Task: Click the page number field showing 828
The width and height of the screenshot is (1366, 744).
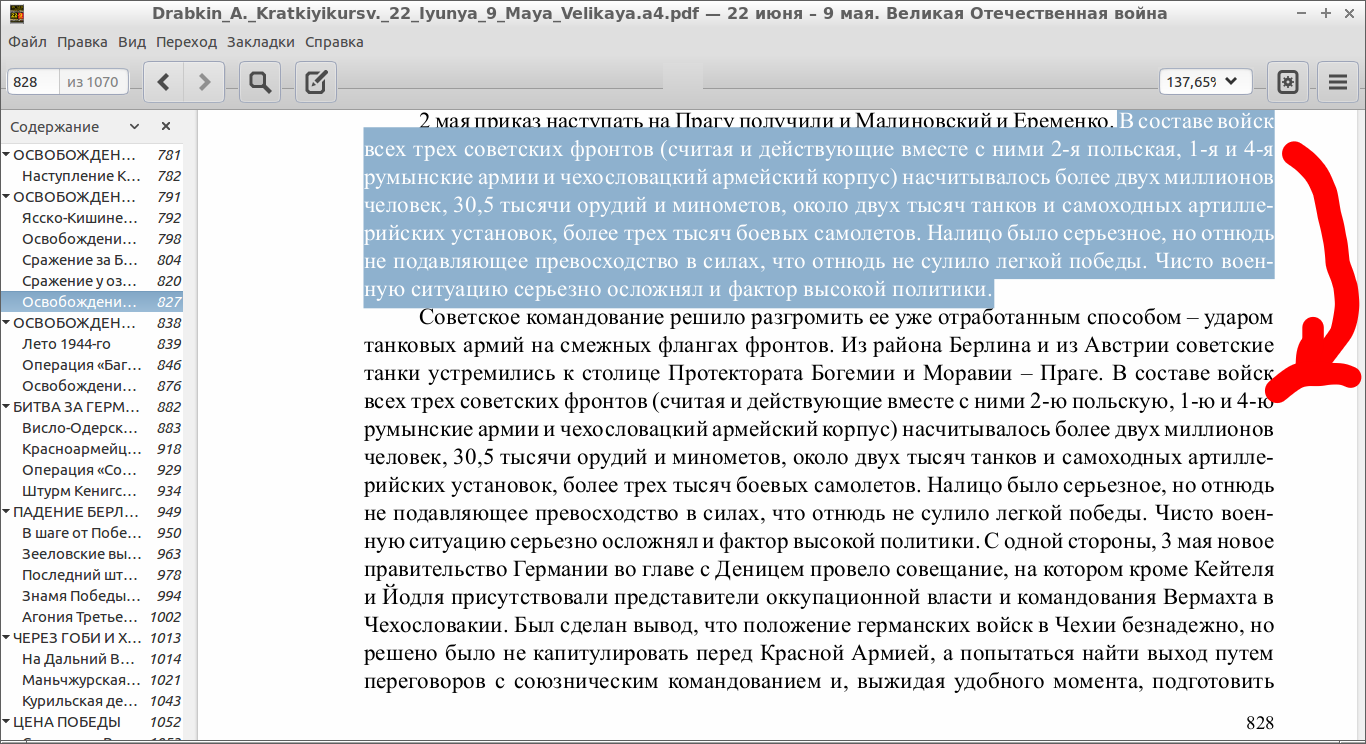Action: [34, 82]
